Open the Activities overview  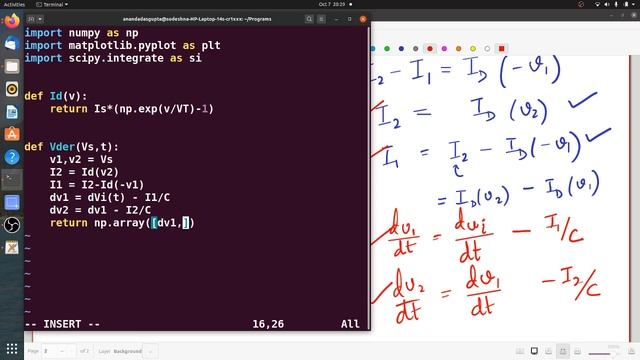coord(14,4)
